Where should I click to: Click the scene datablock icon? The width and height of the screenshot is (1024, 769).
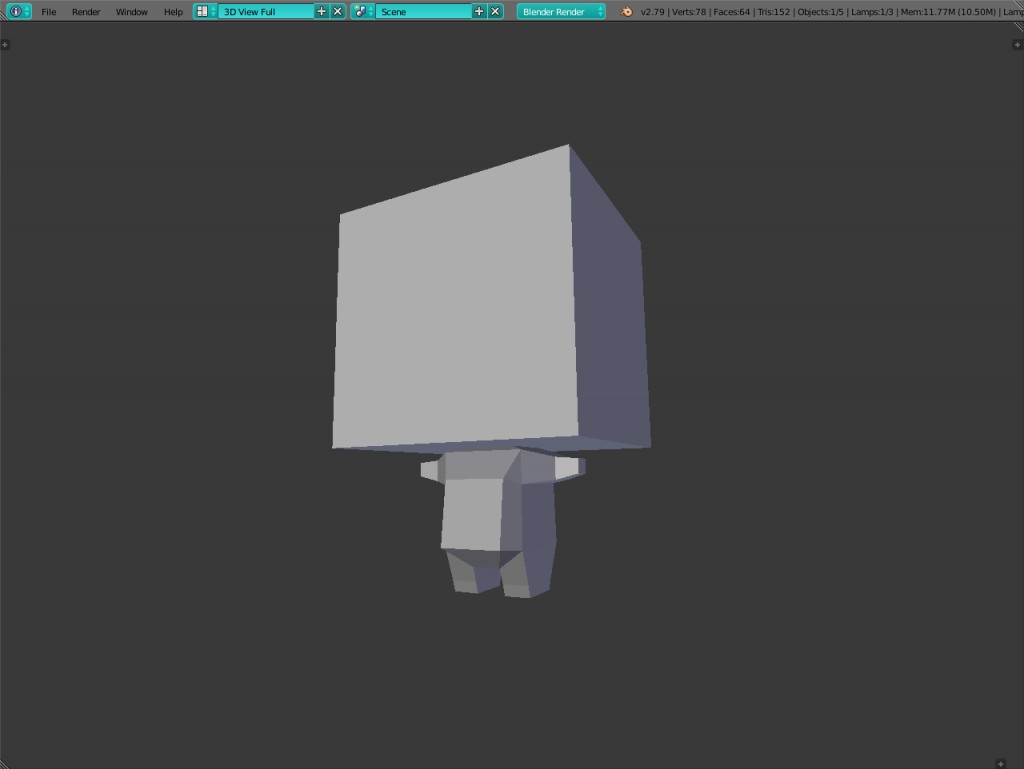[x=361, y=11]
